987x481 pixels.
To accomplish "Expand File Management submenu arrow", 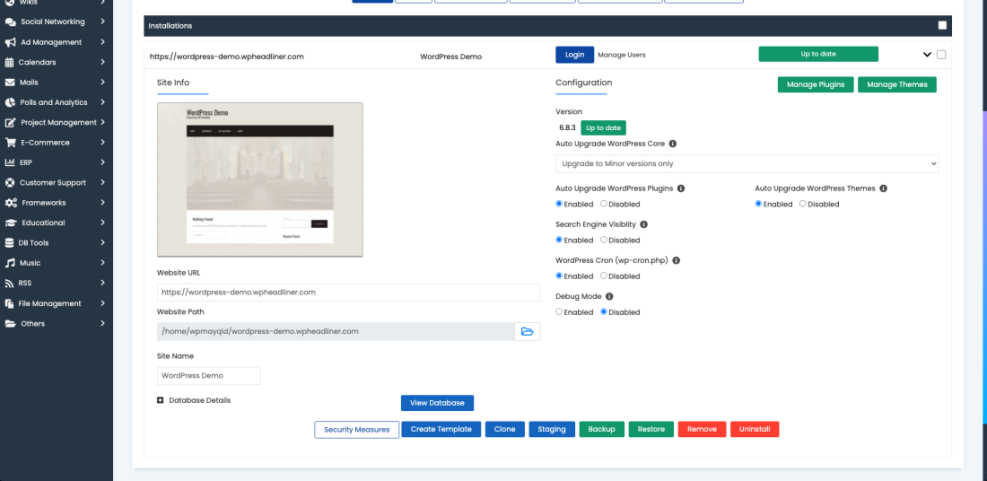I will coord(102,303).
